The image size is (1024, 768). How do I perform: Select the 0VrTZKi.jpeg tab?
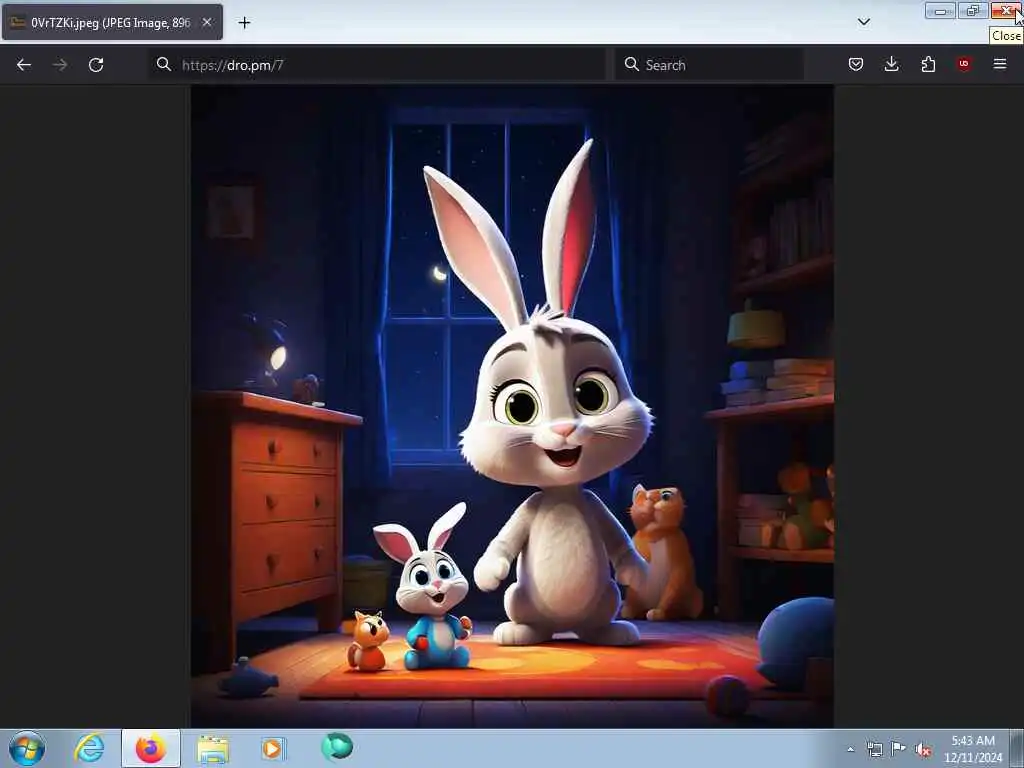coord(112,22)
